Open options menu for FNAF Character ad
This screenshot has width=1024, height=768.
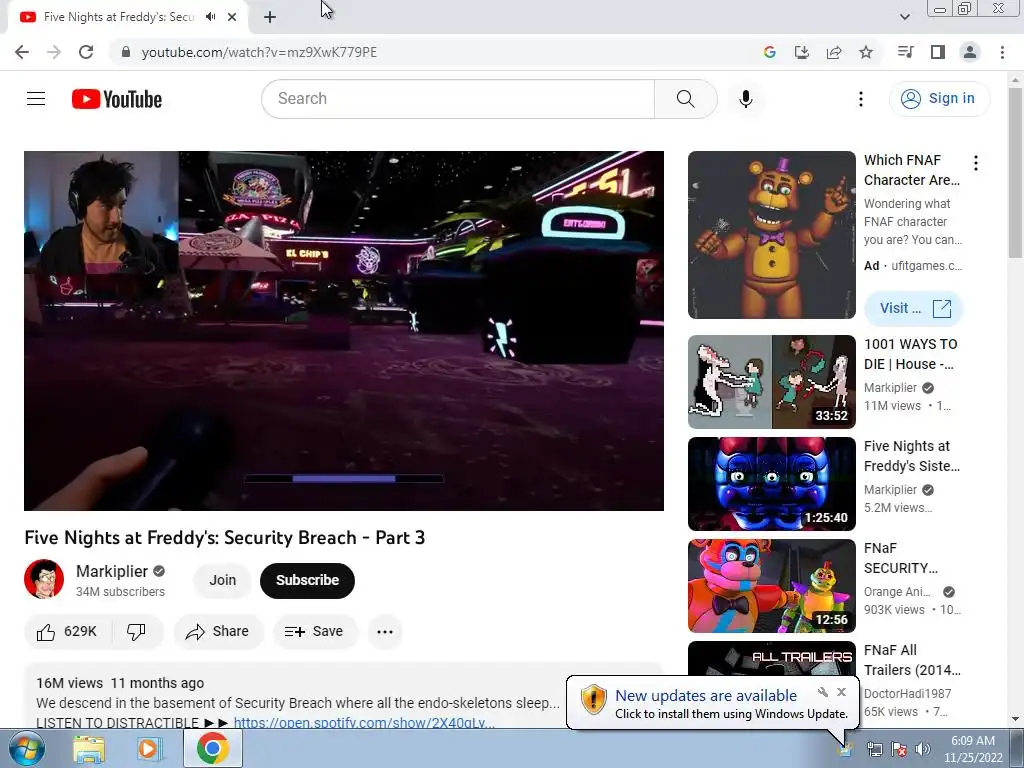coord(976,163)
